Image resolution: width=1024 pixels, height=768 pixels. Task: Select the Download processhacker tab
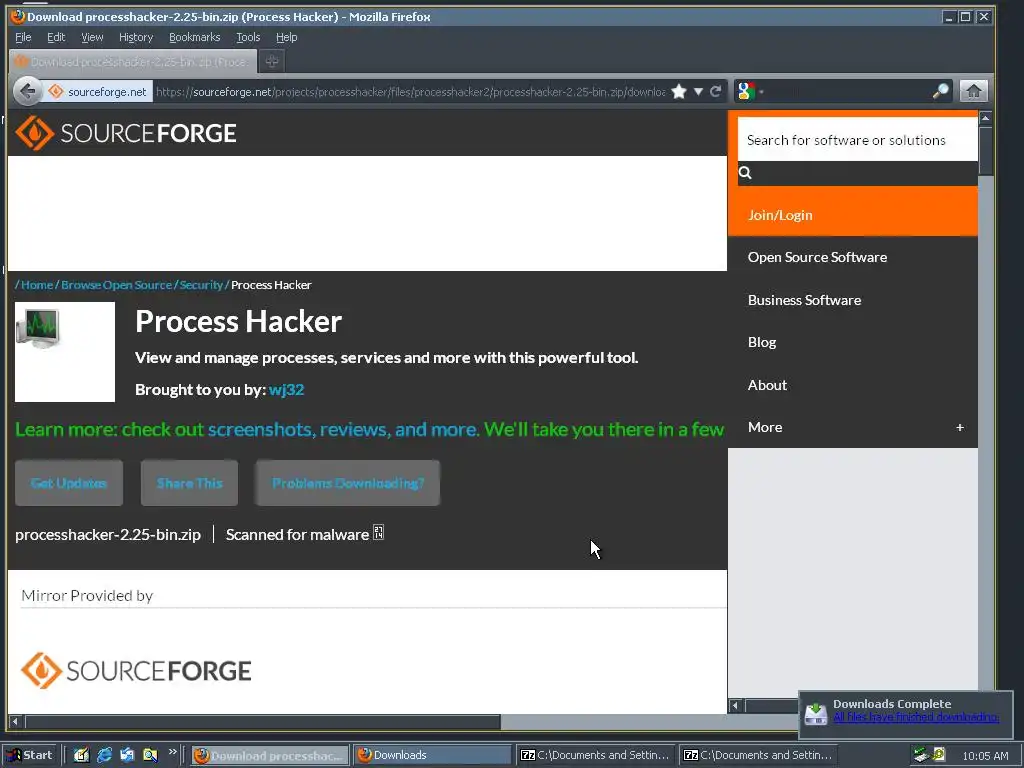133,61
